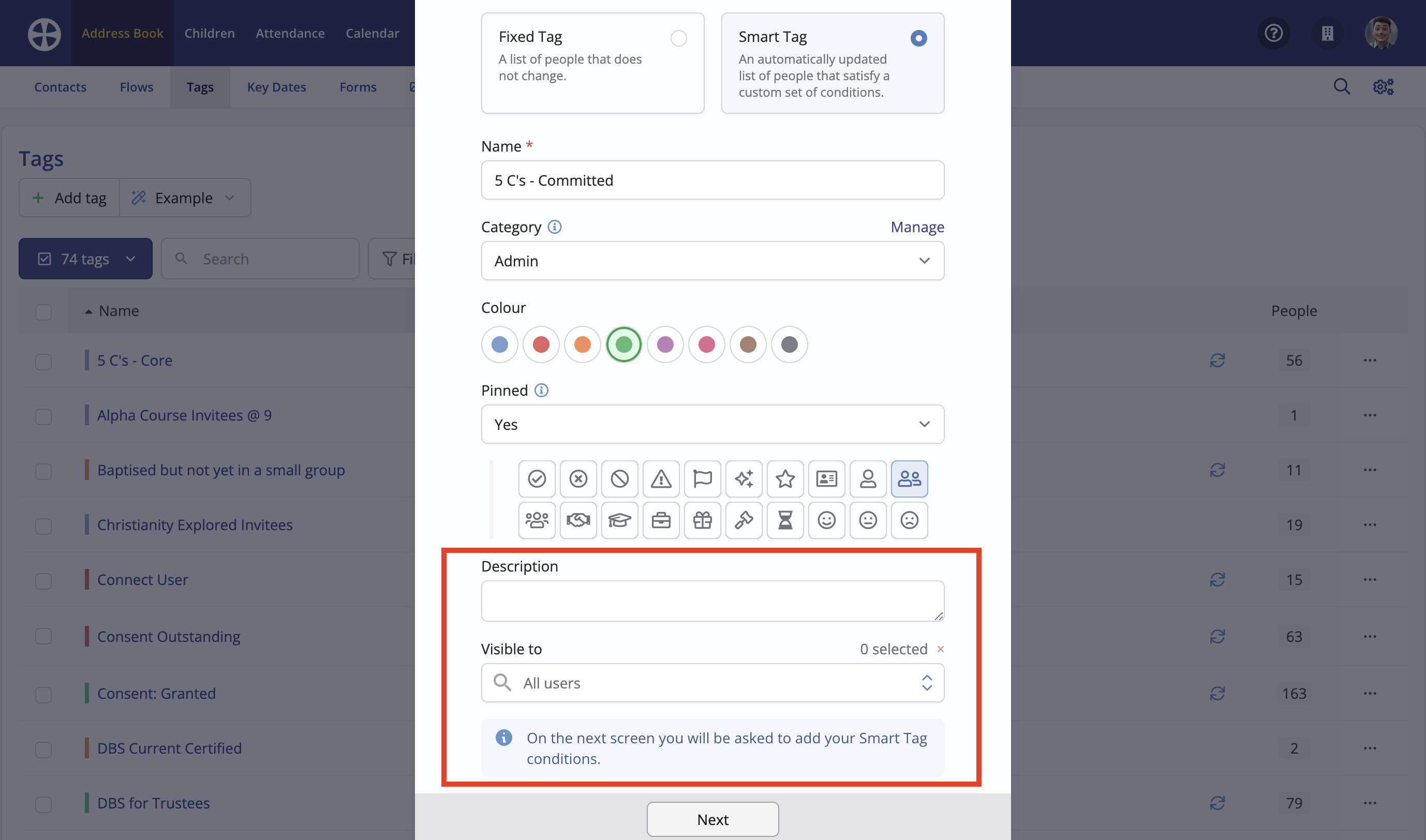Image resolution: width=1426 pixels, height=840 pixels.
Task: Select the sad face tag icon
Action: pyautogui.click(x=909, y=520)
